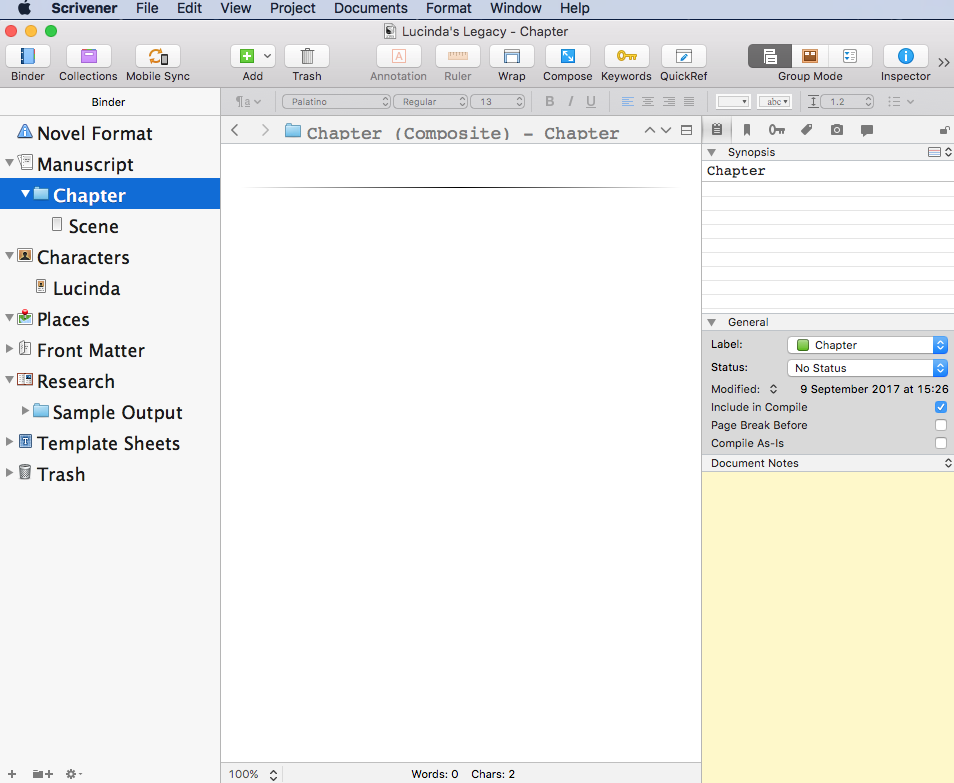Switch Group Mode to corkboard view
The width and height of the screenshot is (954, 783).
coord(810,57)
